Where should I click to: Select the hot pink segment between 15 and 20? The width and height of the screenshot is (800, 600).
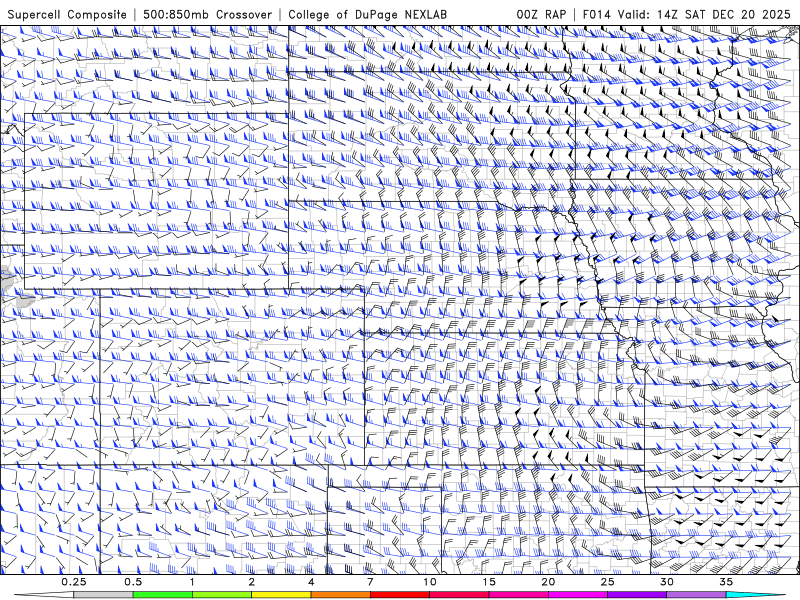click(518, 595)
